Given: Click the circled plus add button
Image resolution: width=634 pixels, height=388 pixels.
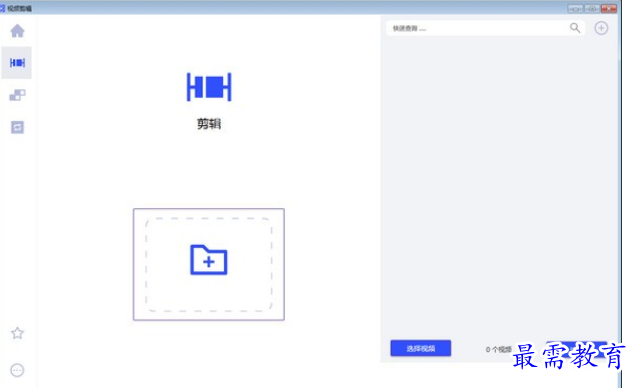Looking at the screenshot, I should (x=601, y=28).
